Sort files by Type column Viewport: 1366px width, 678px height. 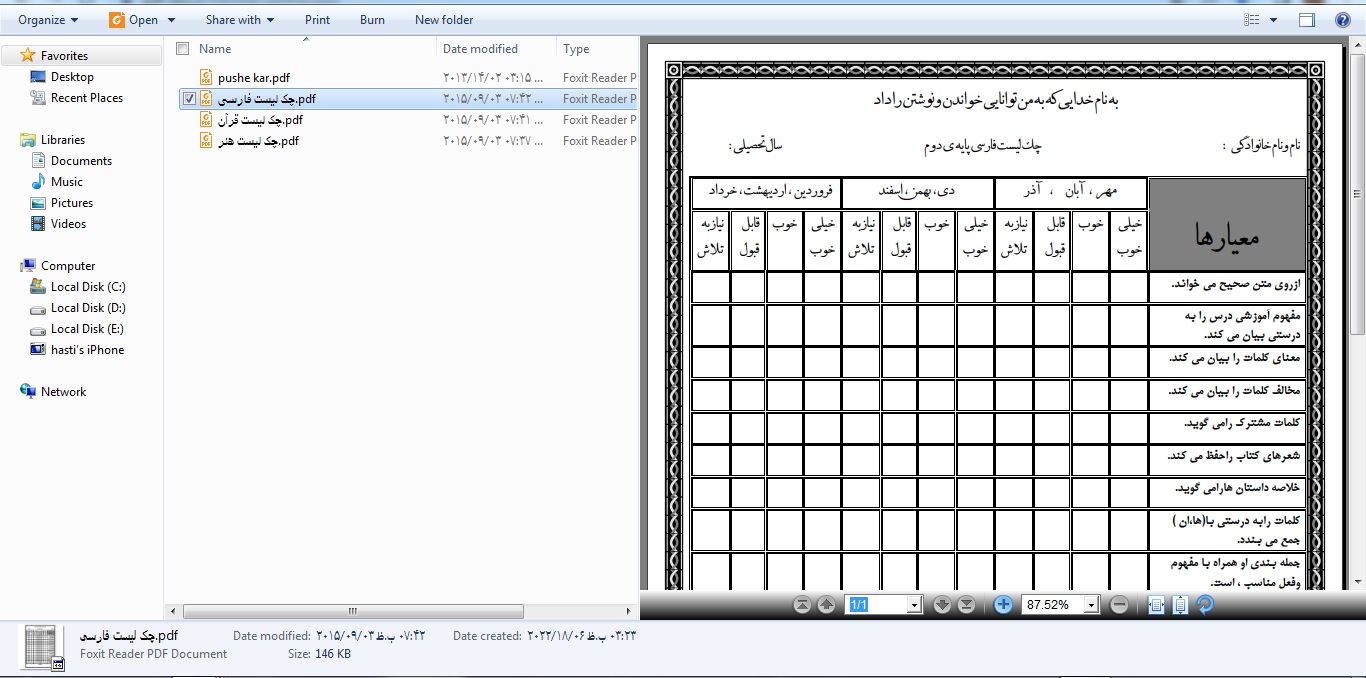576,48
